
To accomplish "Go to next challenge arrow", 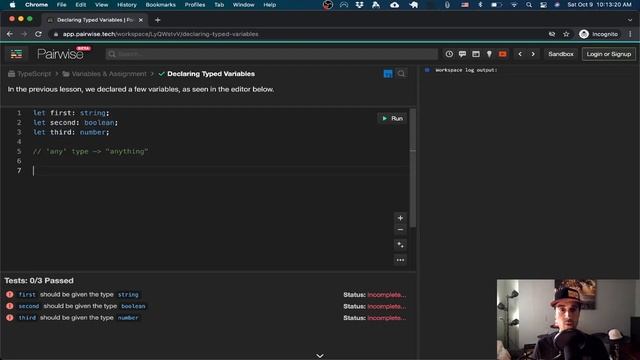I will pos(533,54).
